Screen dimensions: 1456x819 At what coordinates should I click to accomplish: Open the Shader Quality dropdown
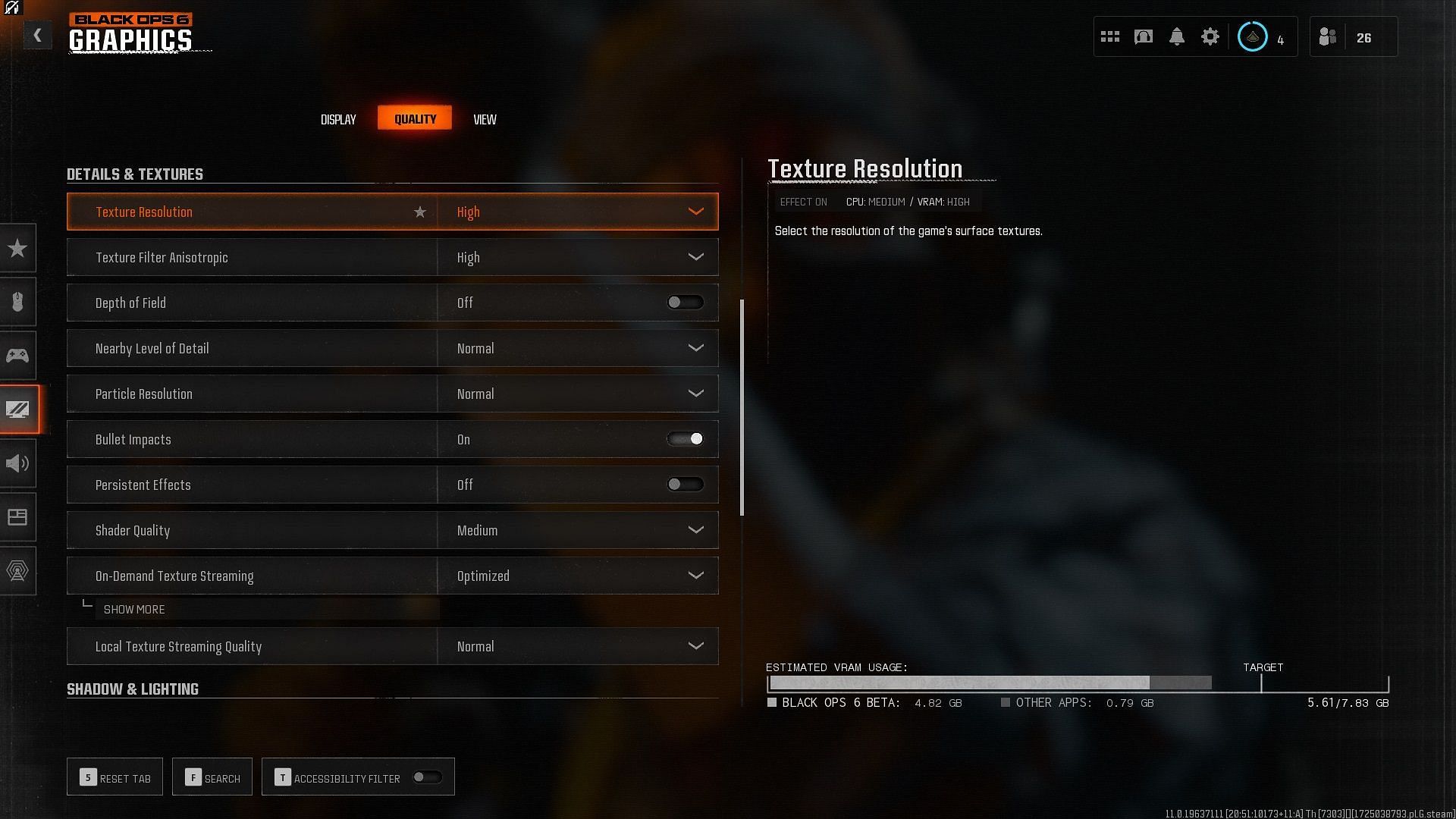point(697,530)
